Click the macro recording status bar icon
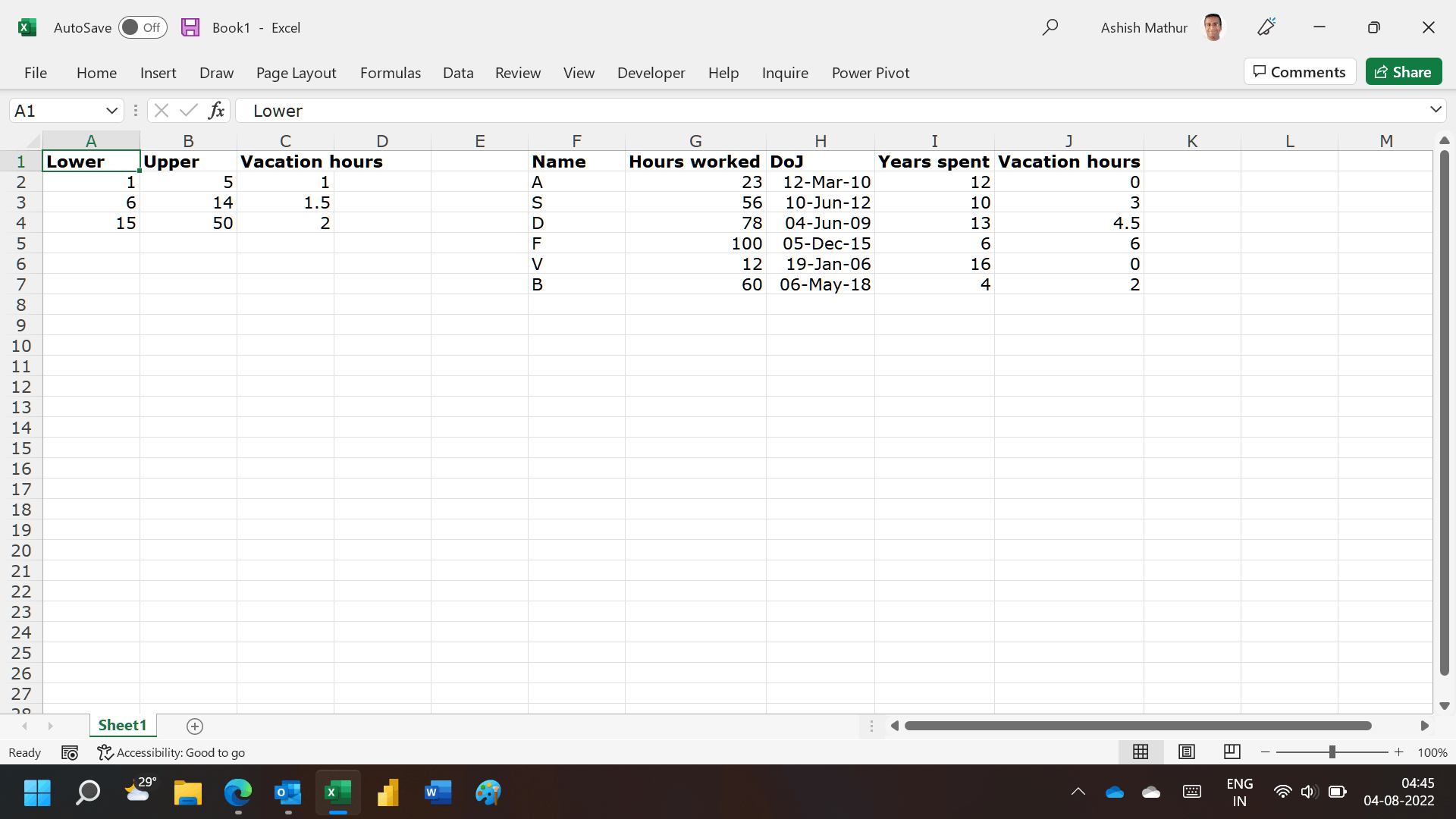The width and height of the screenshot is (1456, 819). click(70, 752)
